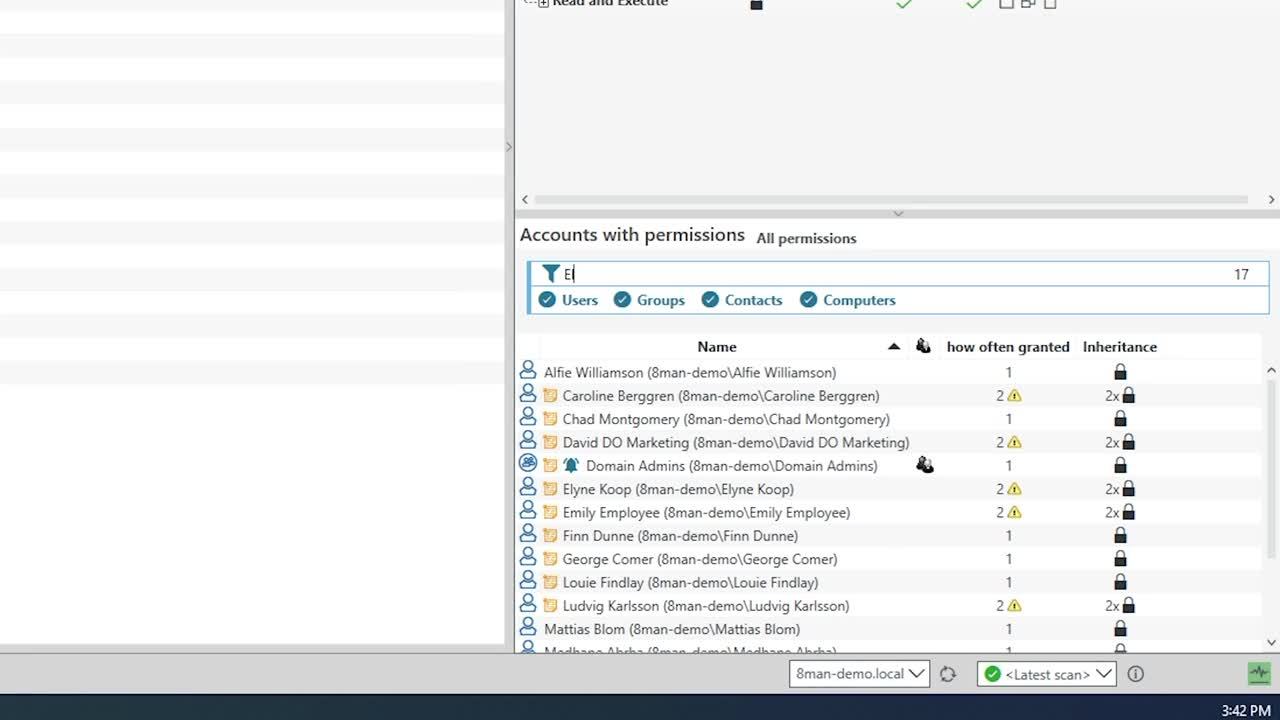This screenshot has height=720, width=1280.
Task: Sort by the Name column header
Action: click(716, 347)
